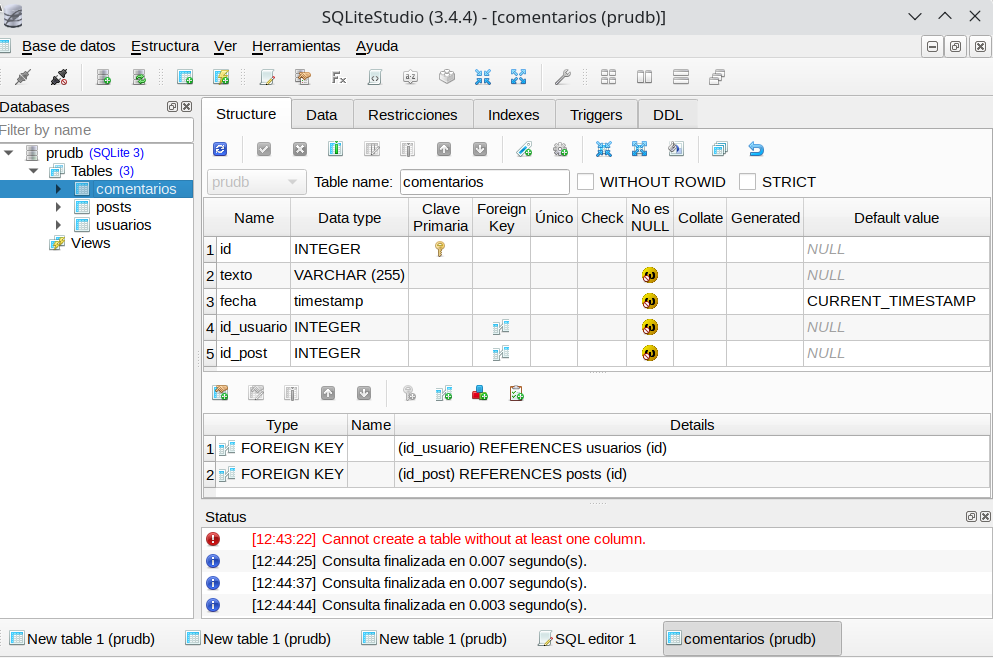The image size is (993, 658).
Task: Click the wrench configuration icon
Action: point(562,77)
